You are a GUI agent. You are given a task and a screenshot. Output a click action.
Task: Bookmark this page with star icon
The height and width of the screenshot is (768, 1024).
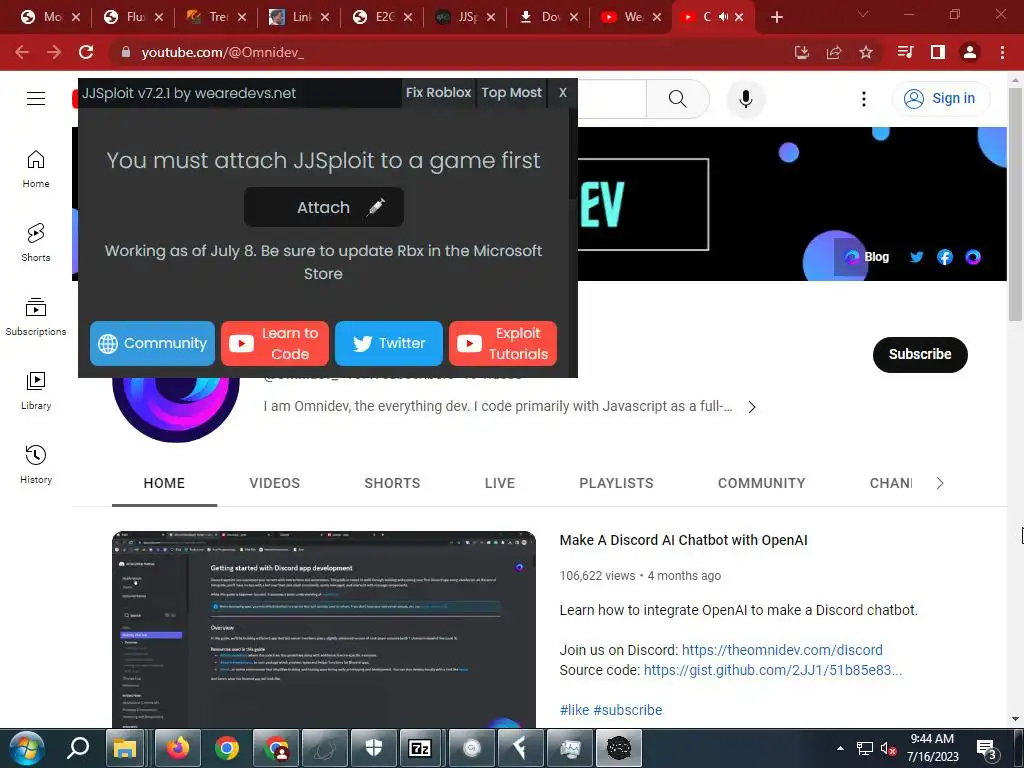tap(866, 52)
